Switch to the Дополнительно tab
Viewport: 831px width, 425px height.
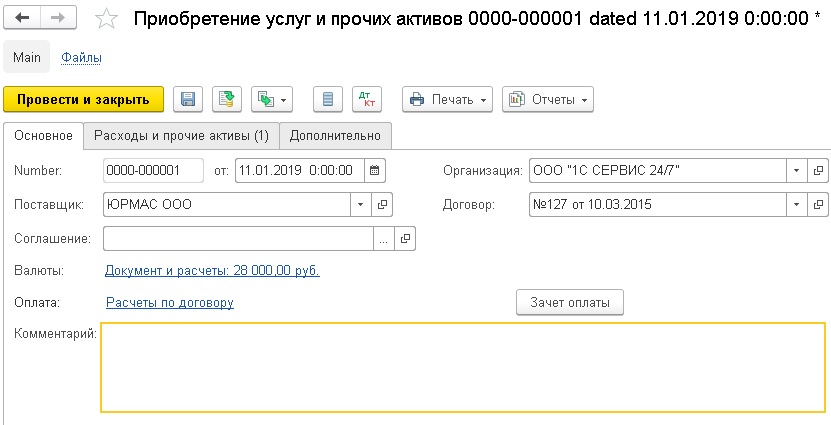(x=335, y=136)
